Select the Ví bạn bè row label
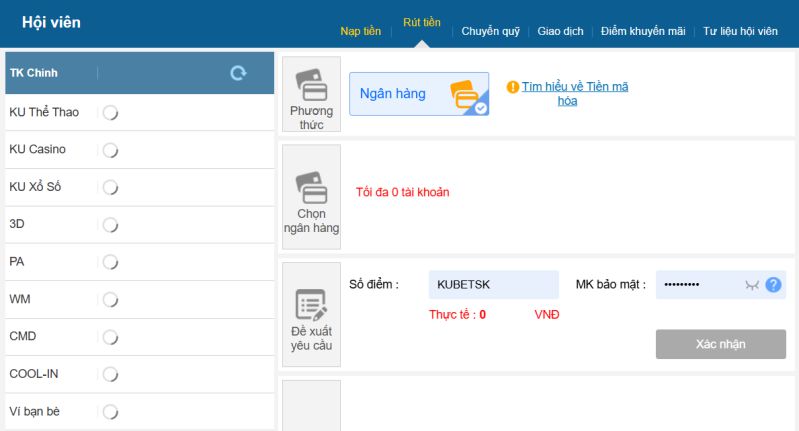799x431 pixels. 34,411
